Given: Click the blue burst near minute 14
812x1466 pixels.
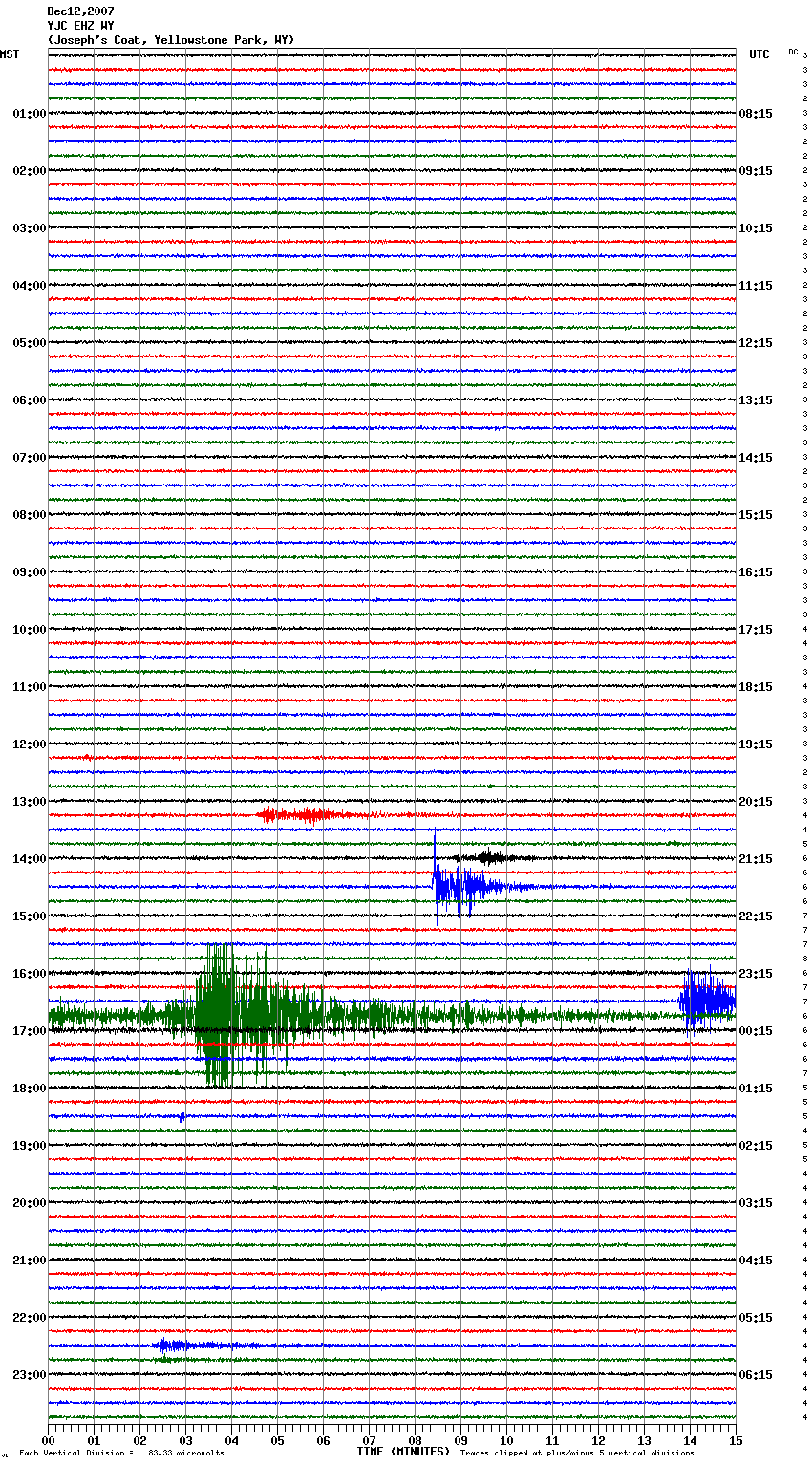Looking at the screenshot, I should pos(707,1000).
